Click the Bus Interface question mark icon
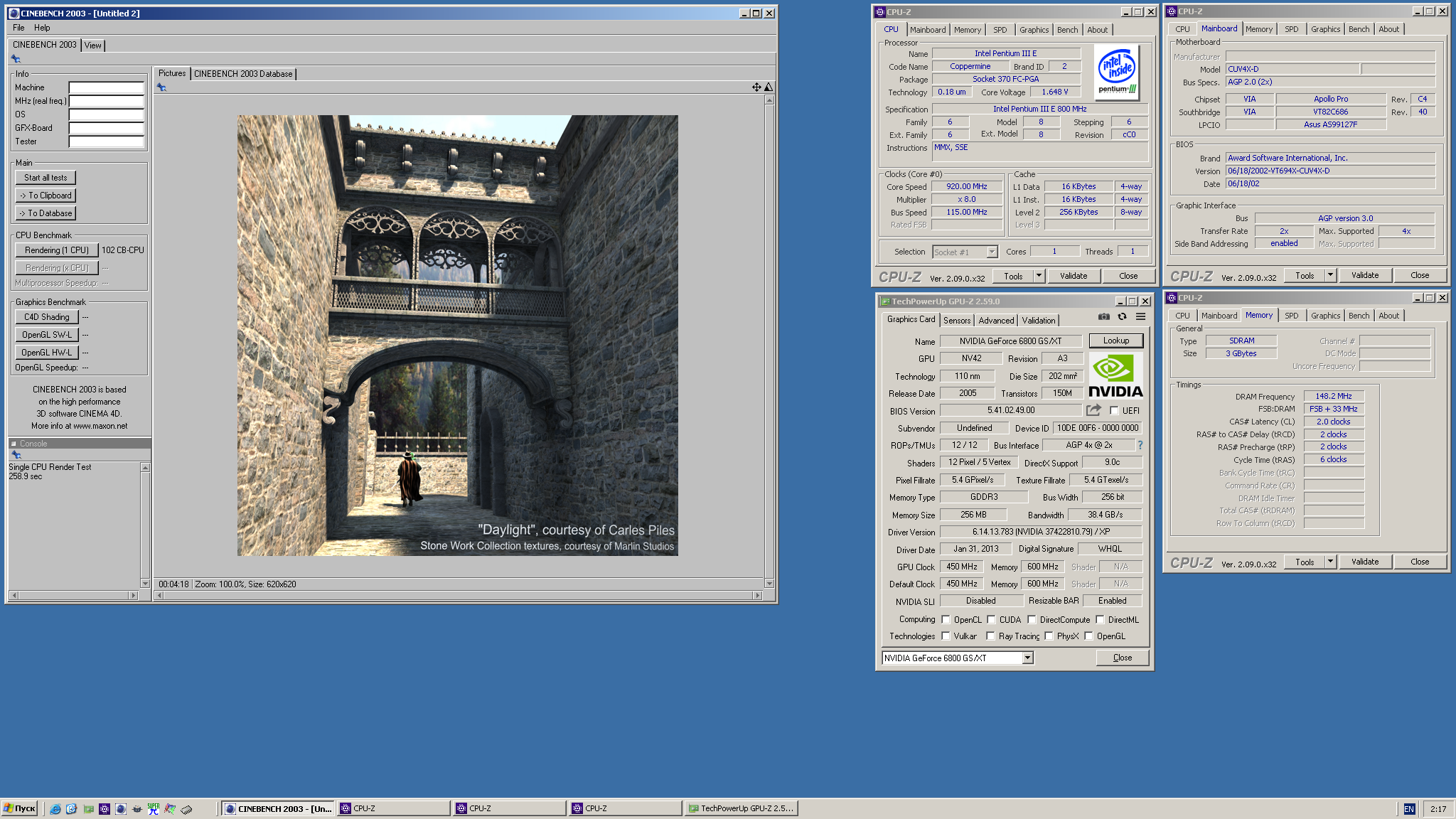 click(x=1140, y=445)
